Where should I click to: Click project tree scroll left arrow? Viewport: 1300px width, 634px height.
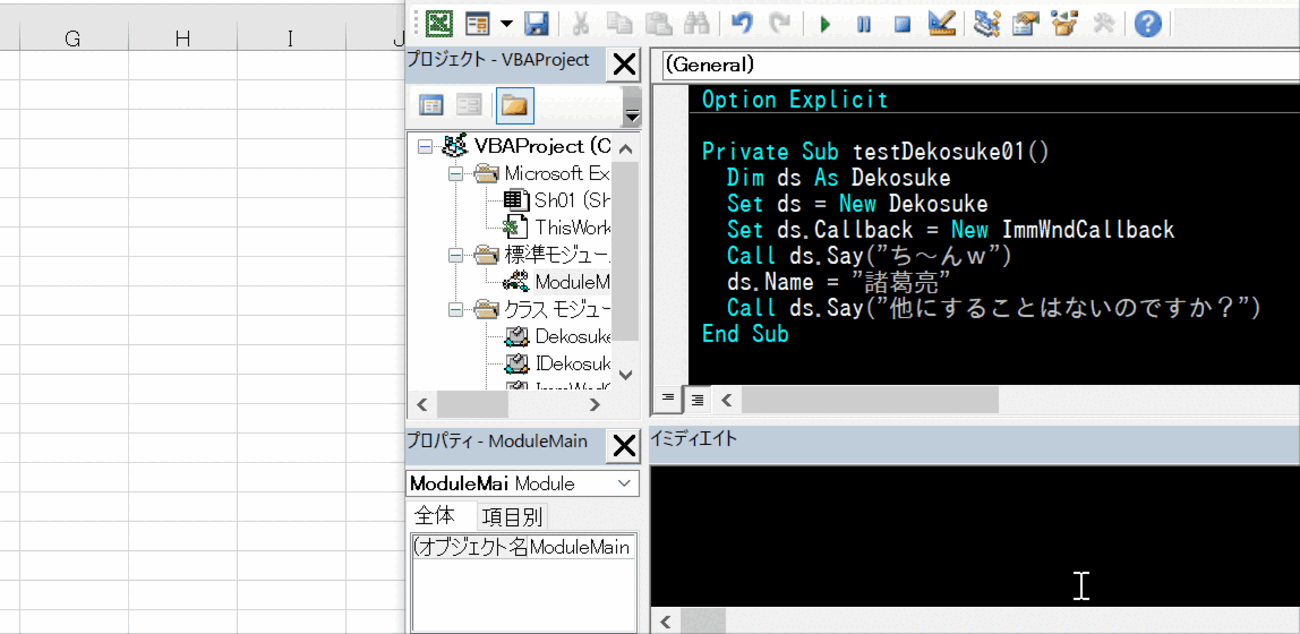[x=422, y=404]
